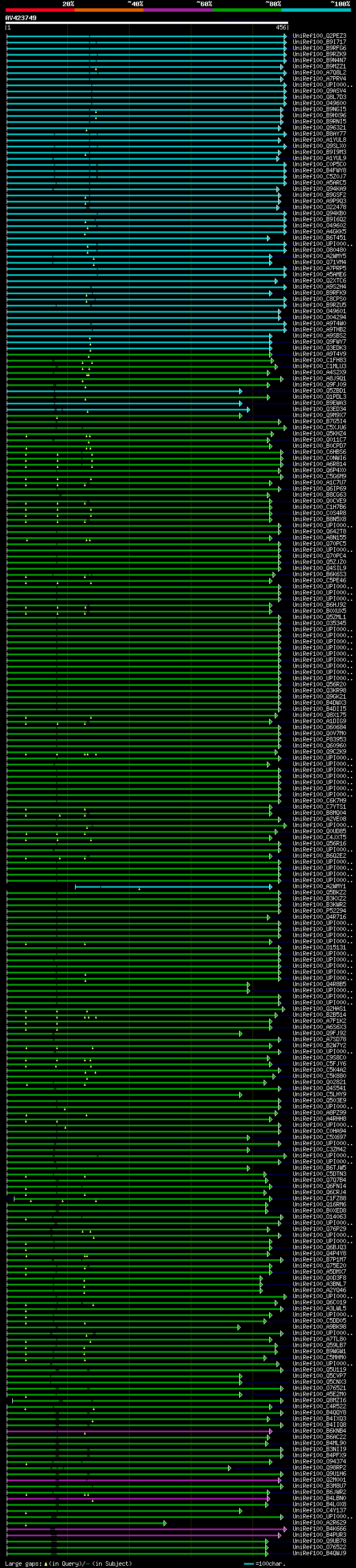The width and height of the screenshot is (356, 1568).
Task: Select the UniRef100_C0HA94 label
Action: [x=319, y=1131]
